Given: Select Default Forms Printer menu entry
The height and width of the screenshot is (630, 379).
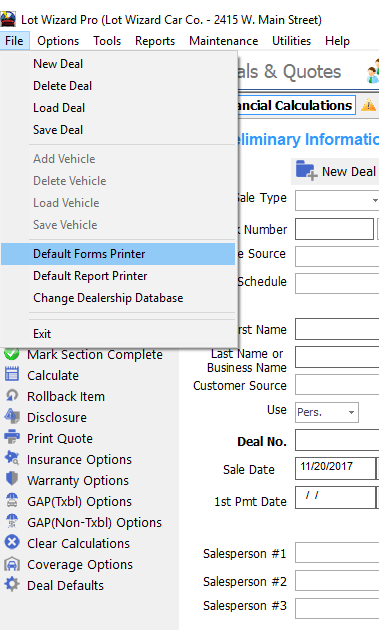Looking at the screenshot, I should tap(118, 254).
